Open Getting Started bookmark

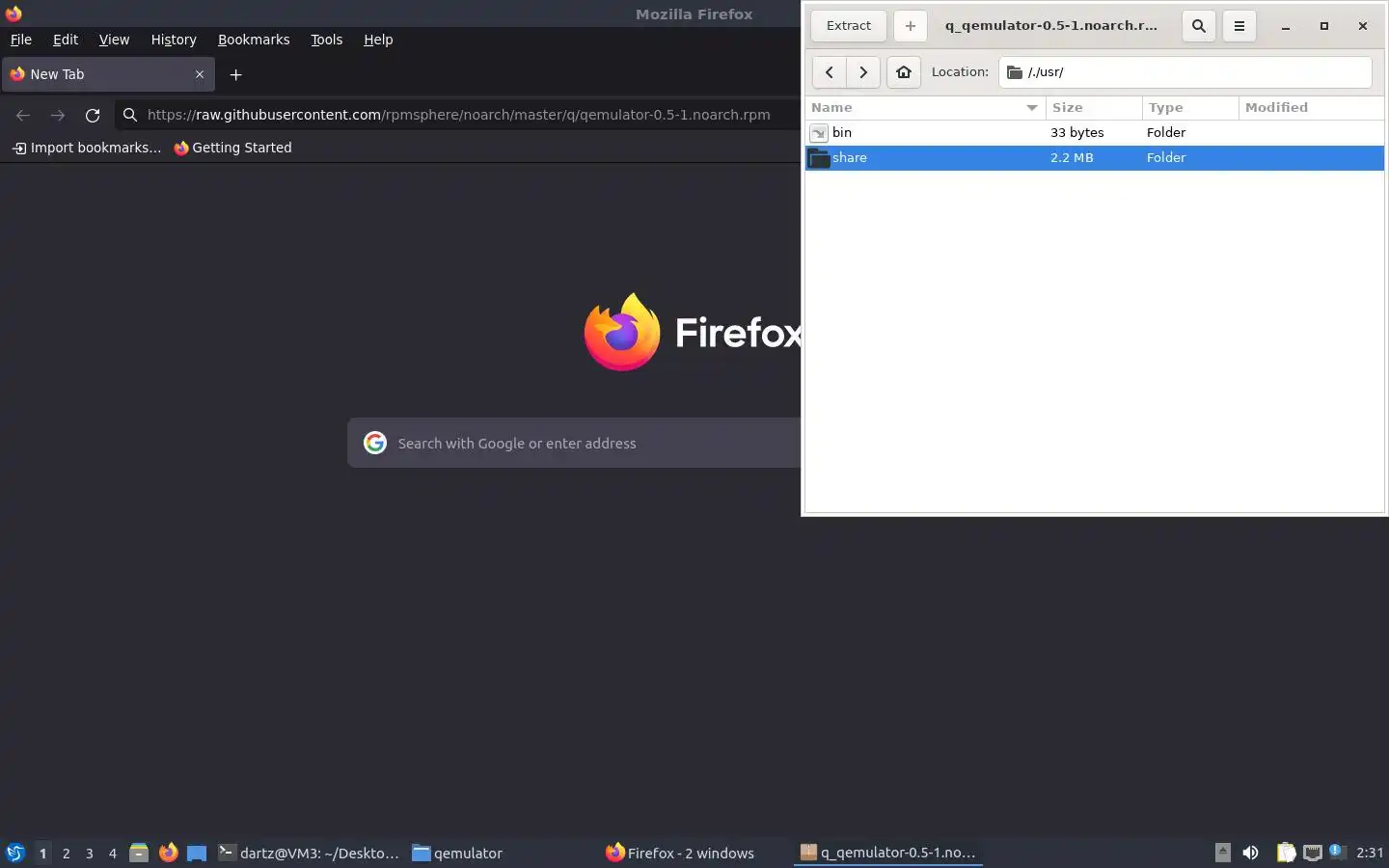232,148
